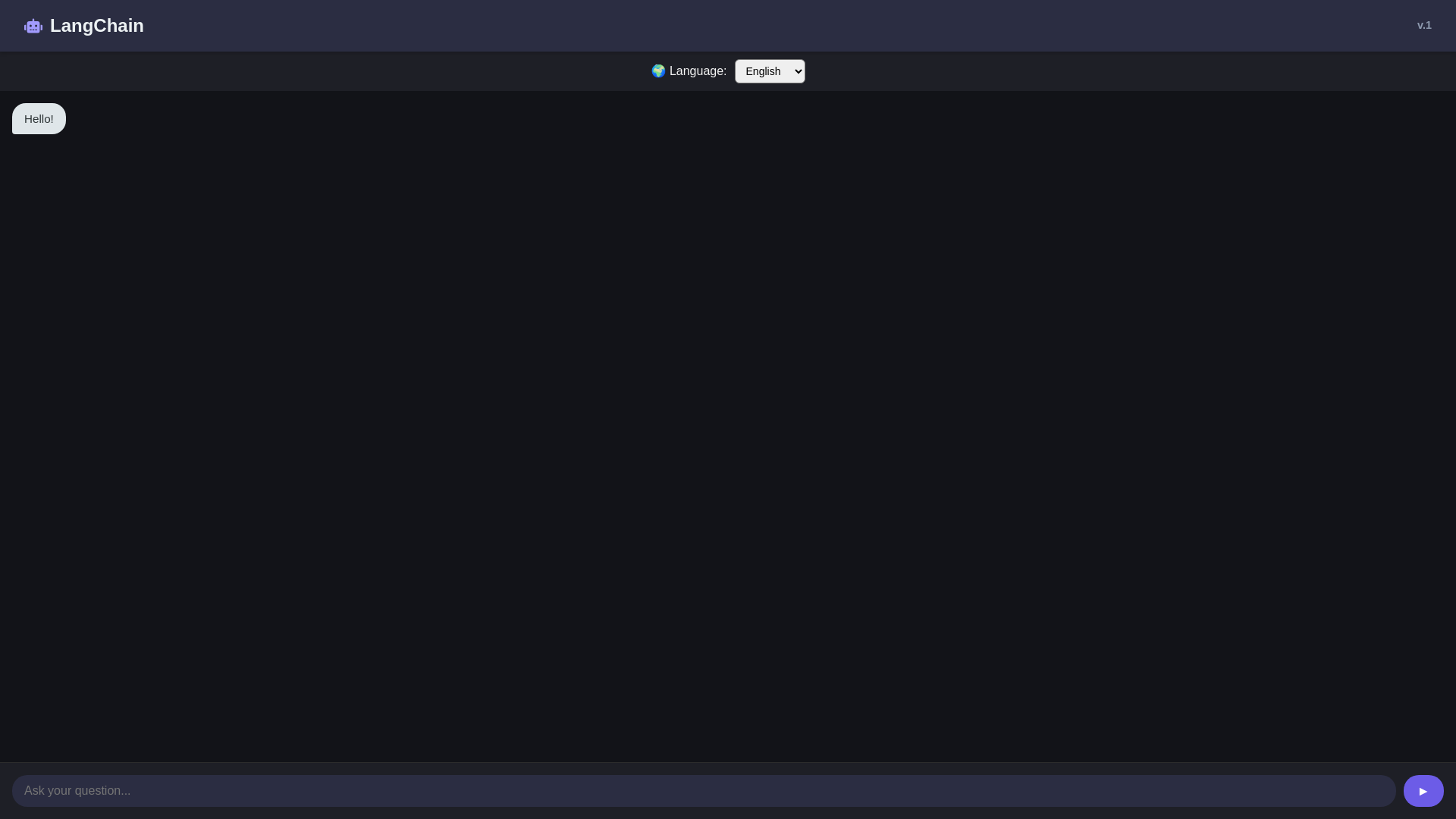Click the 'Hello!' chat message bubble
This screenshot has width=1456, height=819.
pos(39,119)
